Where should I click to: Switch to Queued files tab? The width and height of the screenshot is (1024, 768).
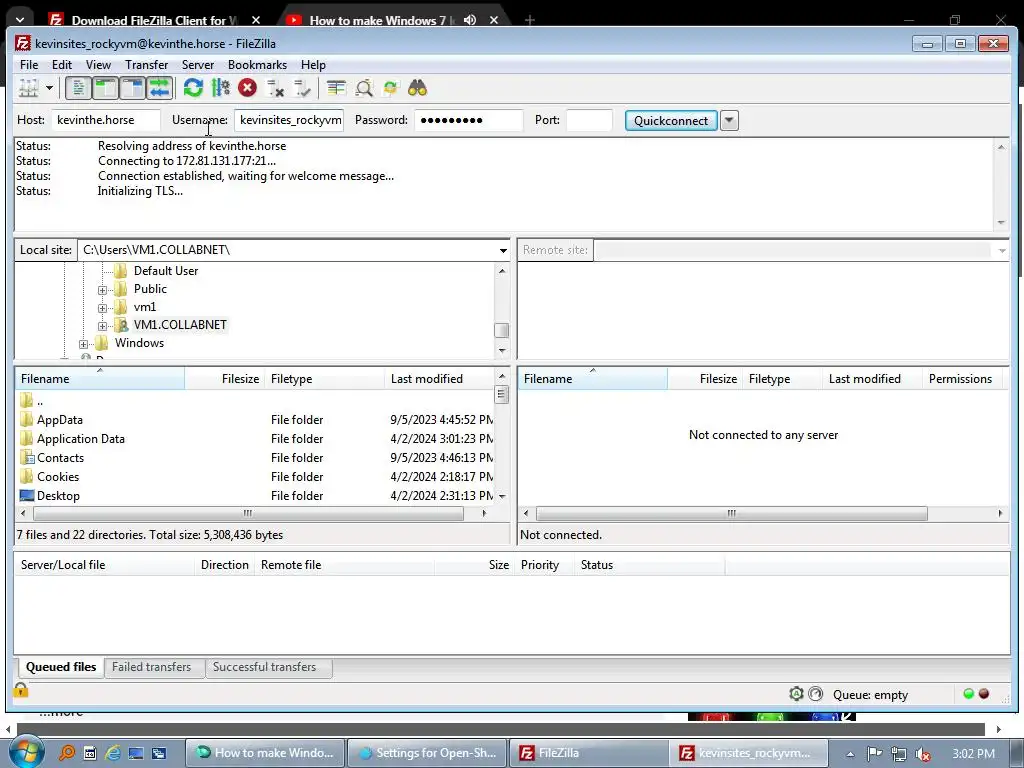(x=60, y=667)
